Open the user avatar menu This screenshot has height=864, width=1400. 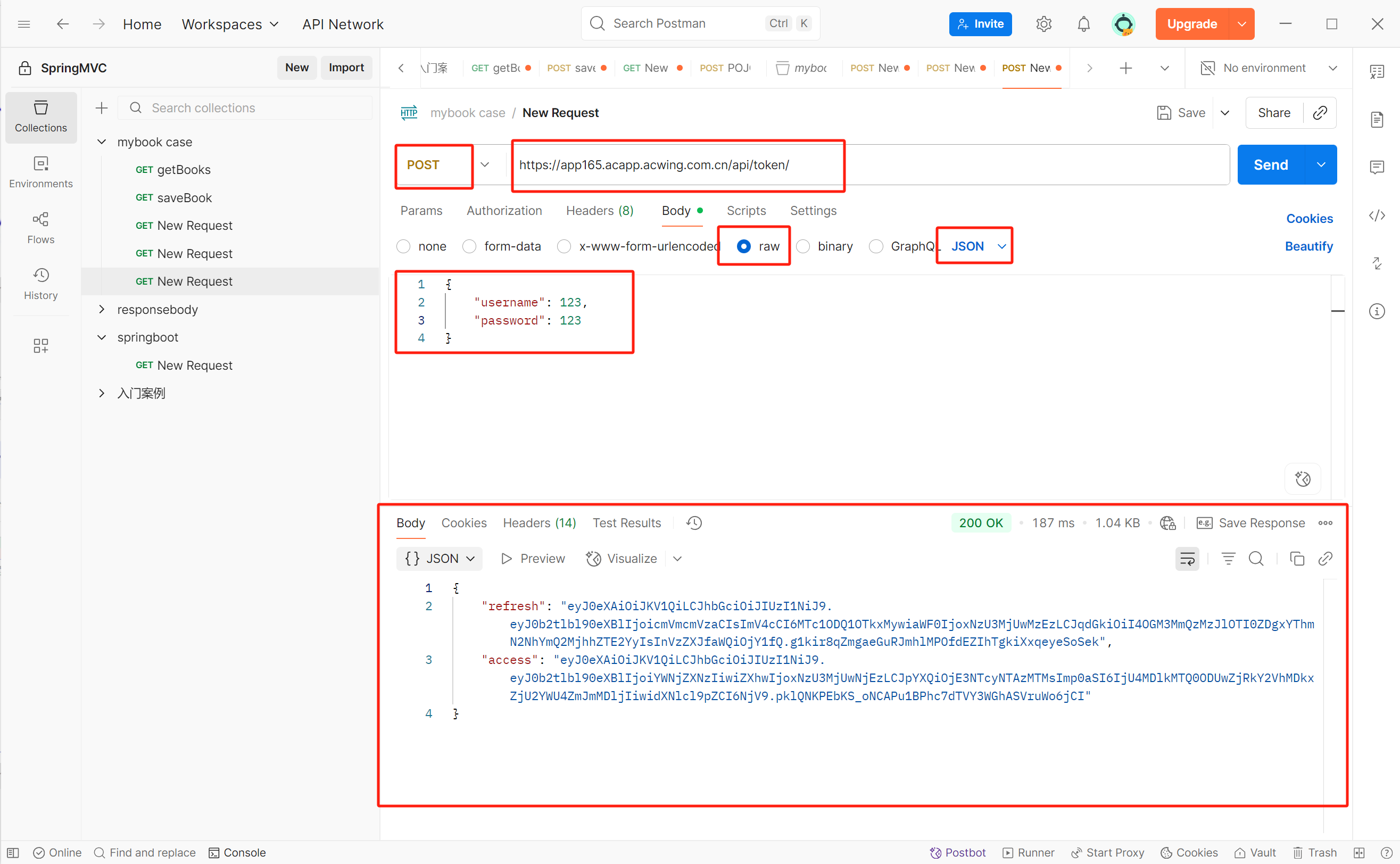point(1123,24)
